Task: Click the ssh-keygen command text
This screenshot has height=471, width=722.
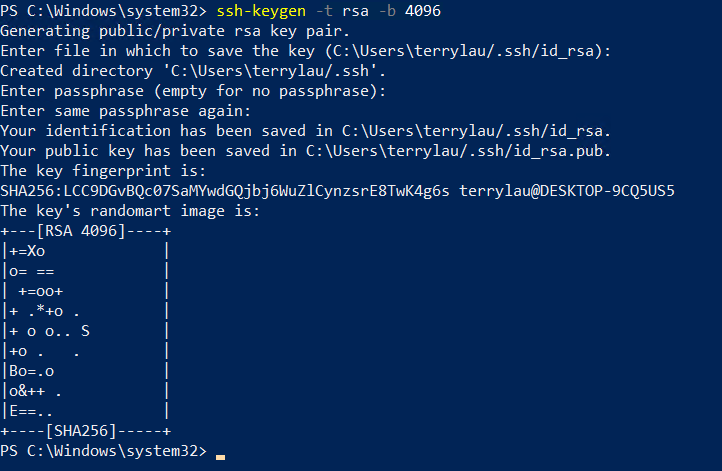Action: coord(261,11)
